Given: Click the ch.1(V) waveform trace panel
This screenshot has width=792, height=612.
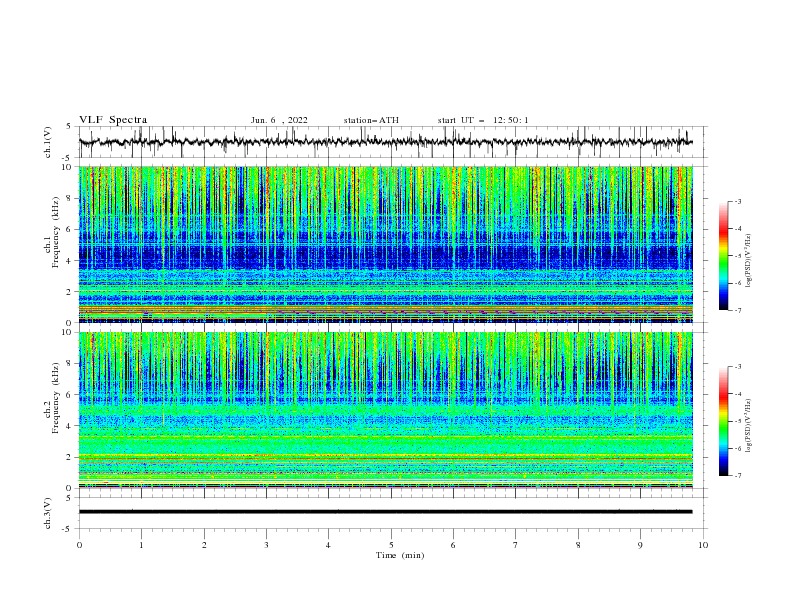Looking at the screenshot, I should point(393,142).
